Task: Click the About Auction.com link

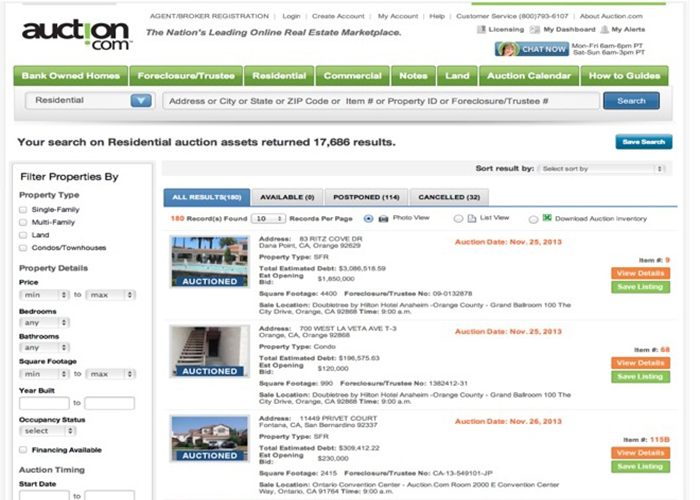Action: coord(611,16)
